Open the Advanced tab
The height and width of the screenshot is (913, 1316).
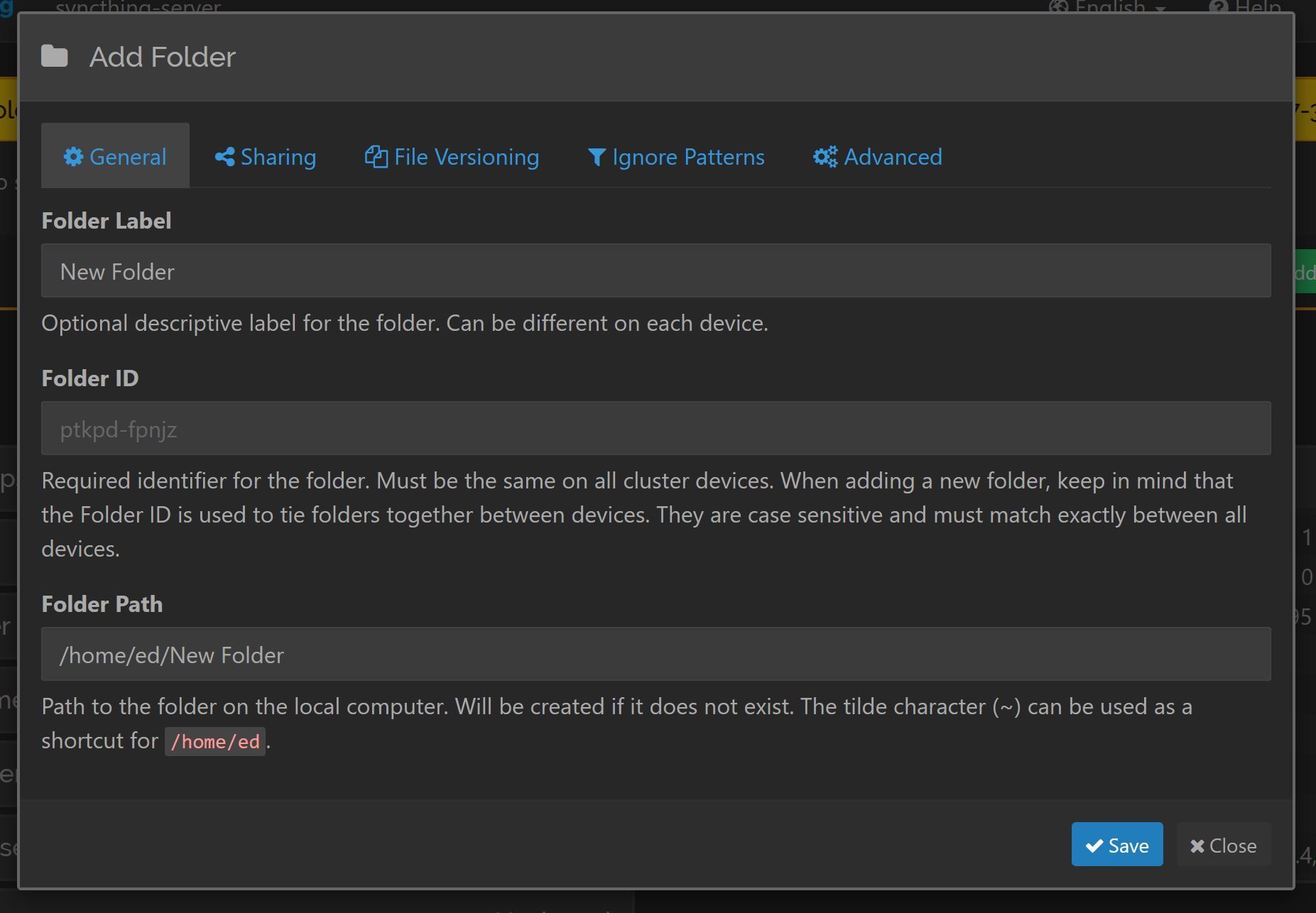pos(877,156)
